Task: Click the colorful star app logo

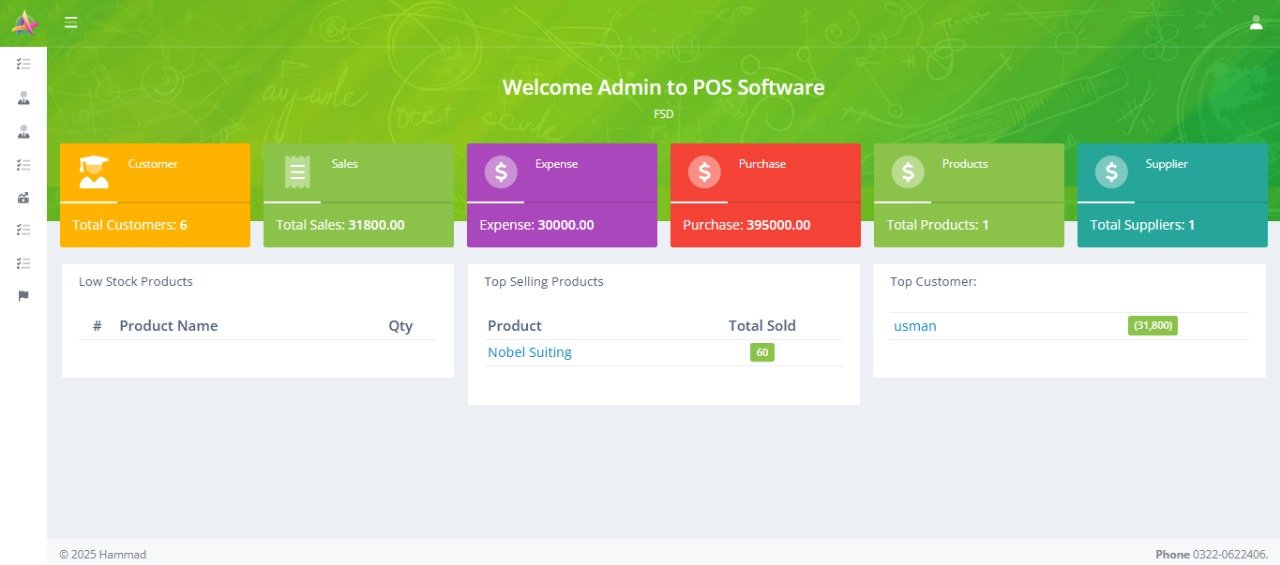Action: point(24,22)
